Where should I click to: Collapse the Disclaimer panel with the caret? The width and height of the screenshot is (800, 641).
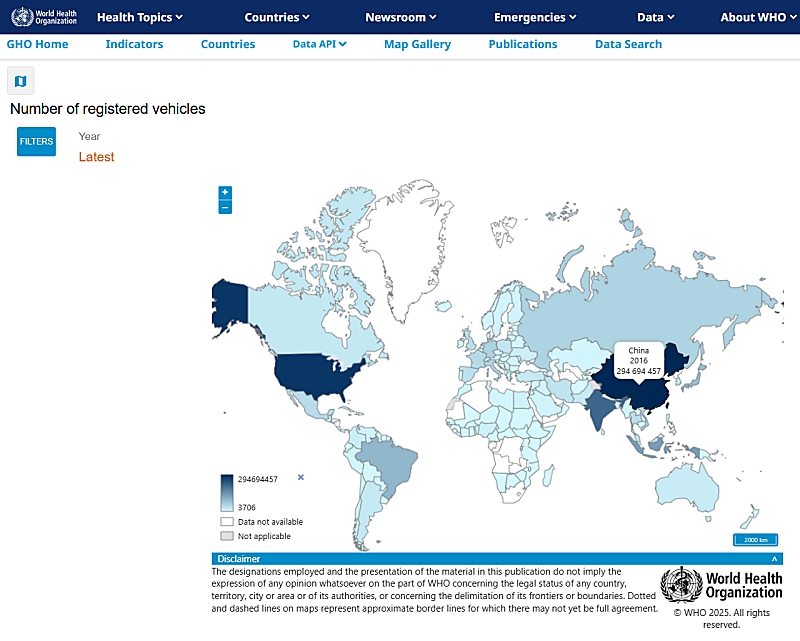(774, 559)
